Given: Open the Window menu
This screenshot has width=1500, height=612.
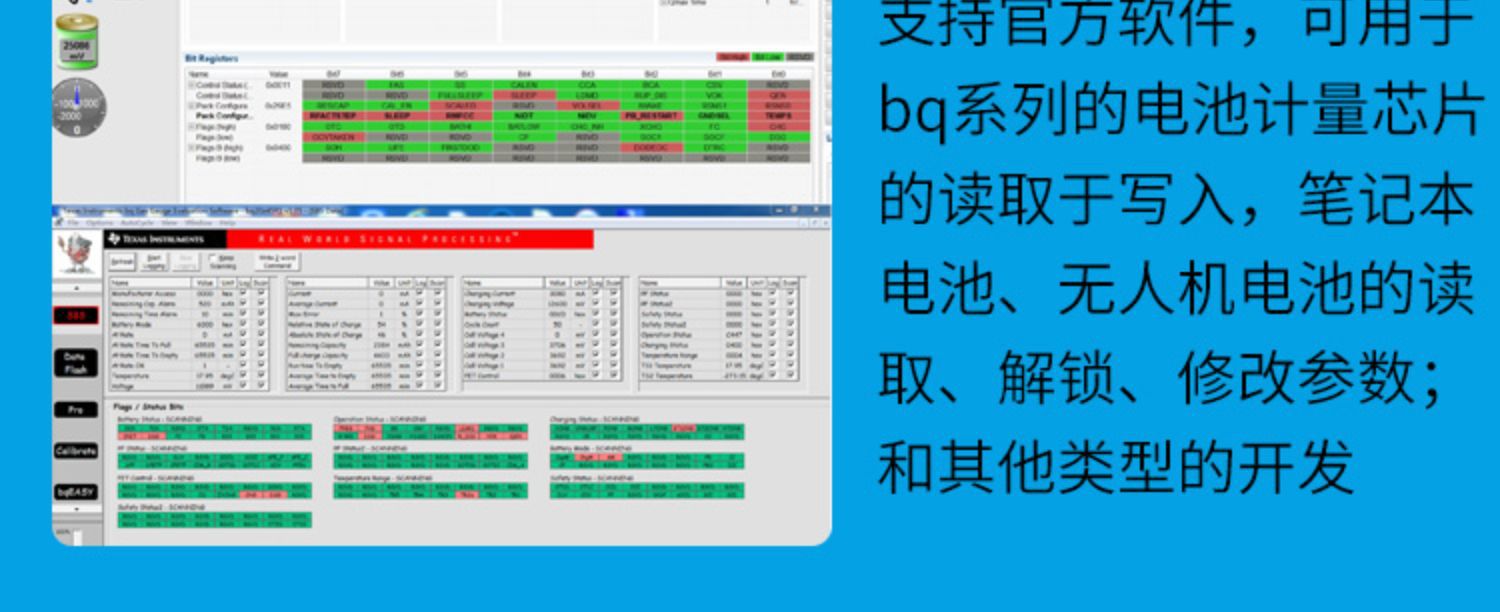Looking at the screenshot, I should 199,223.
